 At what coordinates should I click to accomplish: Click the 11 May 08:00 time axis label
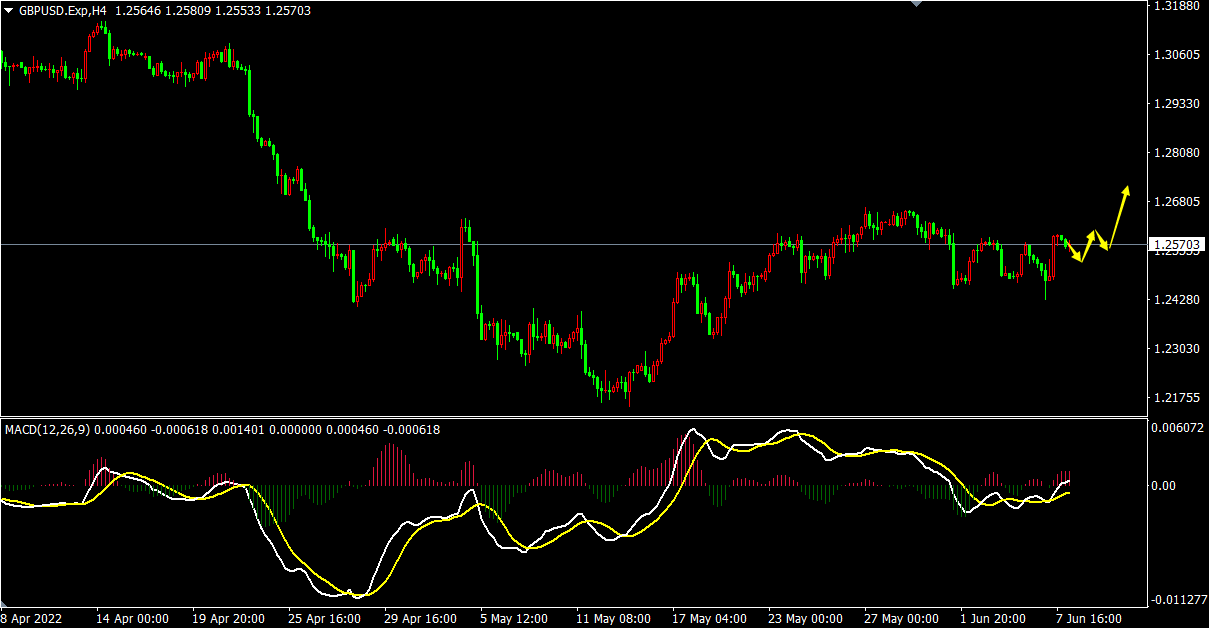pyautogui.click(x=611, y=619)
